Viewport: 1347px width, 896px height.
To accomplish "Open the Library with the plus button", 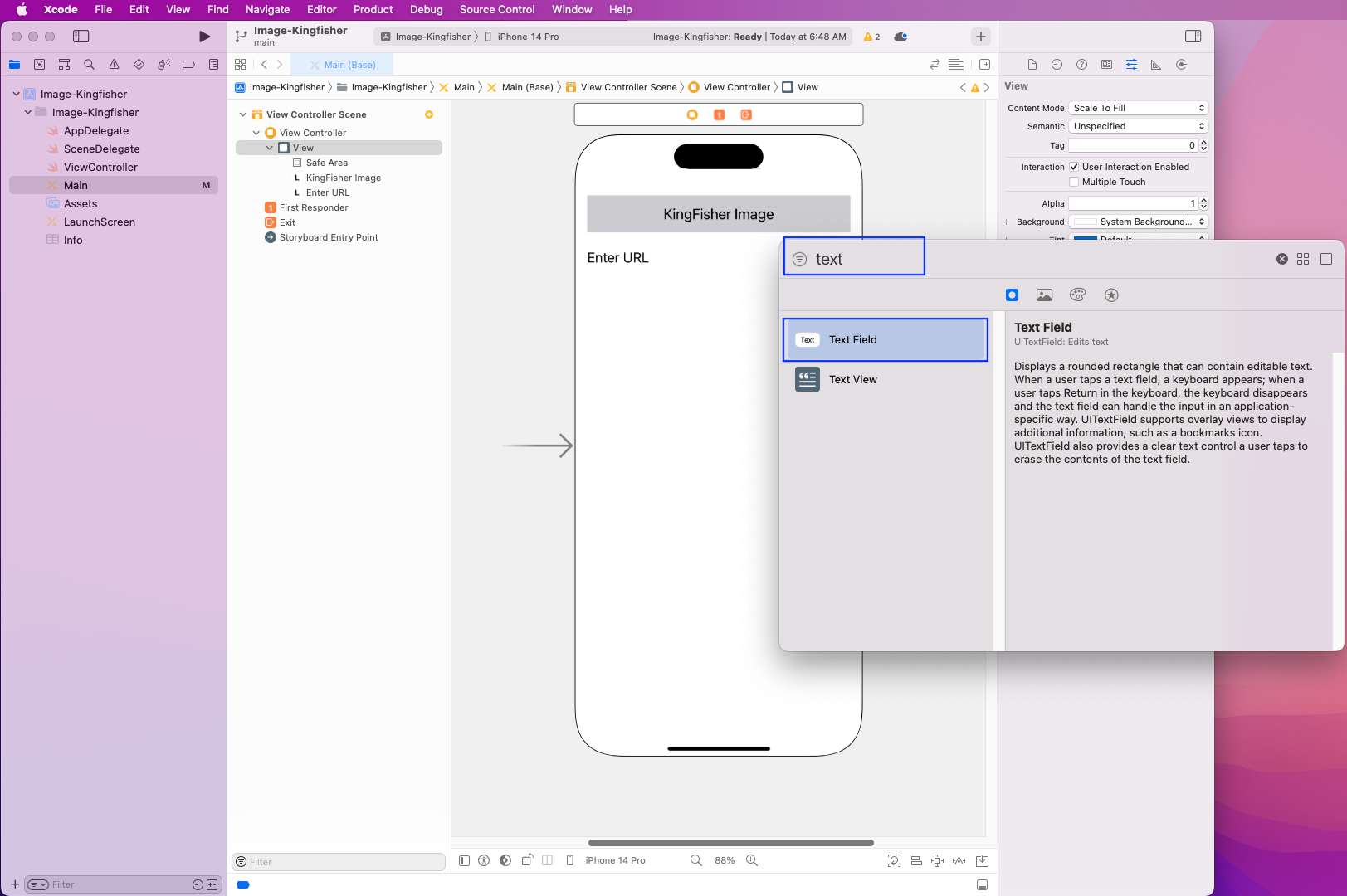I will click(x=981, y=37).
